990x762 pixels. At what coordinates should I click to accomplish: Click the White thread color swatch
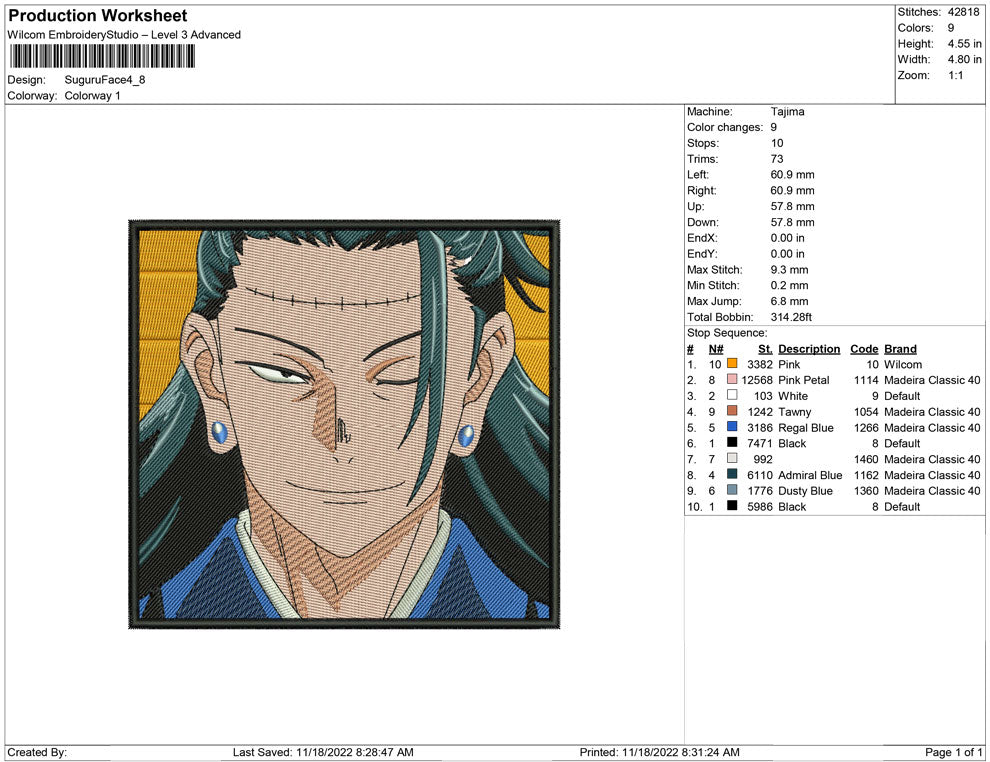tap(732, 395)
